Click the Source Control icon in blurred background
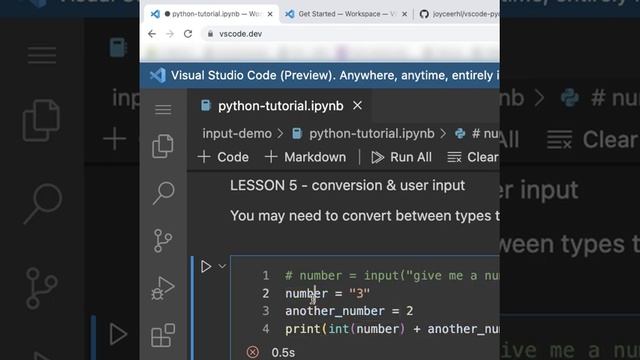The width and height of the screenshot is (640, 360). tap(41, 288)
